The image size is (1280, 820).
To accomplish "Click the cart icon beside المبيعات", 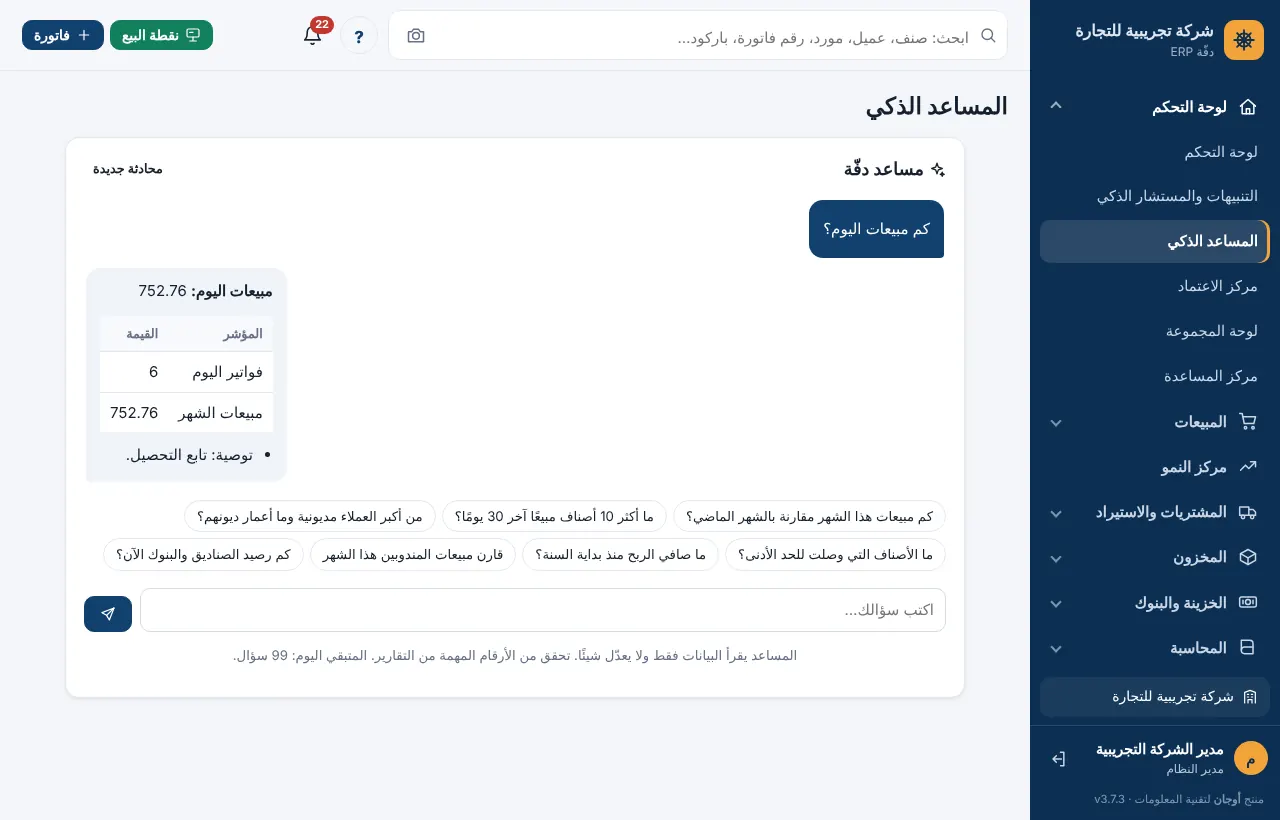I will click(x=1247, y=422).
